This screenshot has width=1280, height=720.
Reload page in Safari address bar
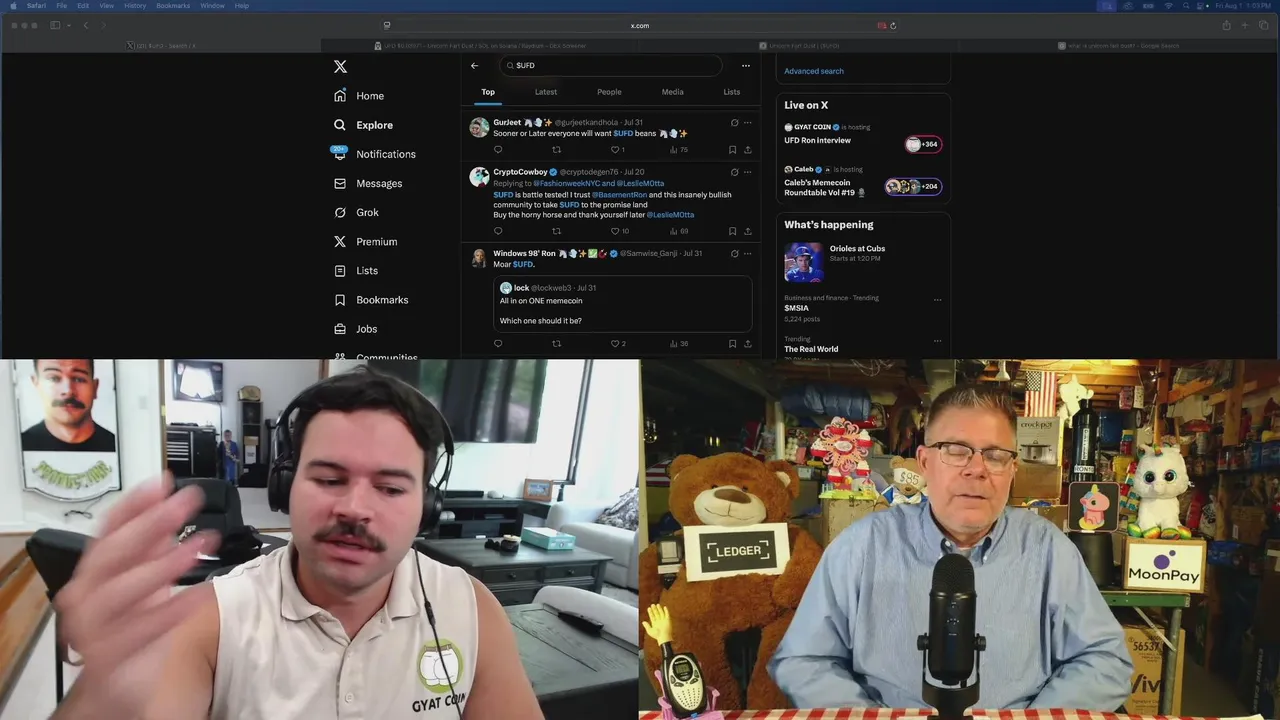point(893,26)
